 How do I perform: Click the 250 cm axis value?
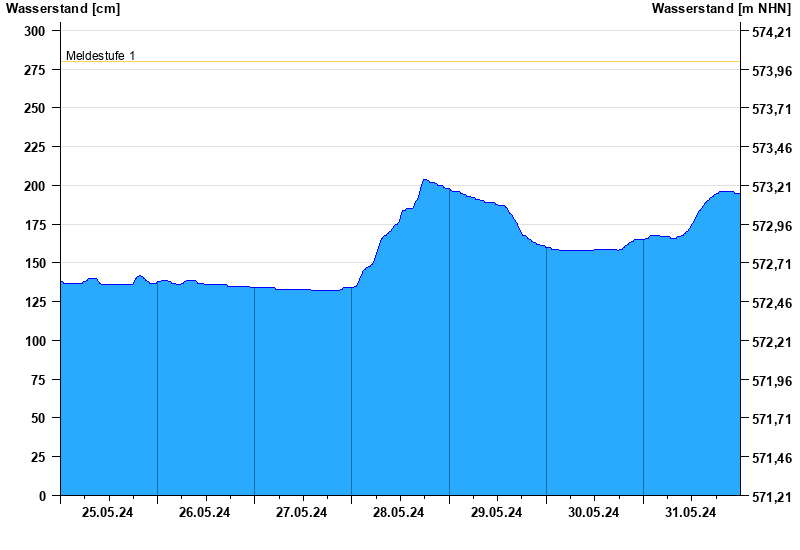tap(35, 108)
